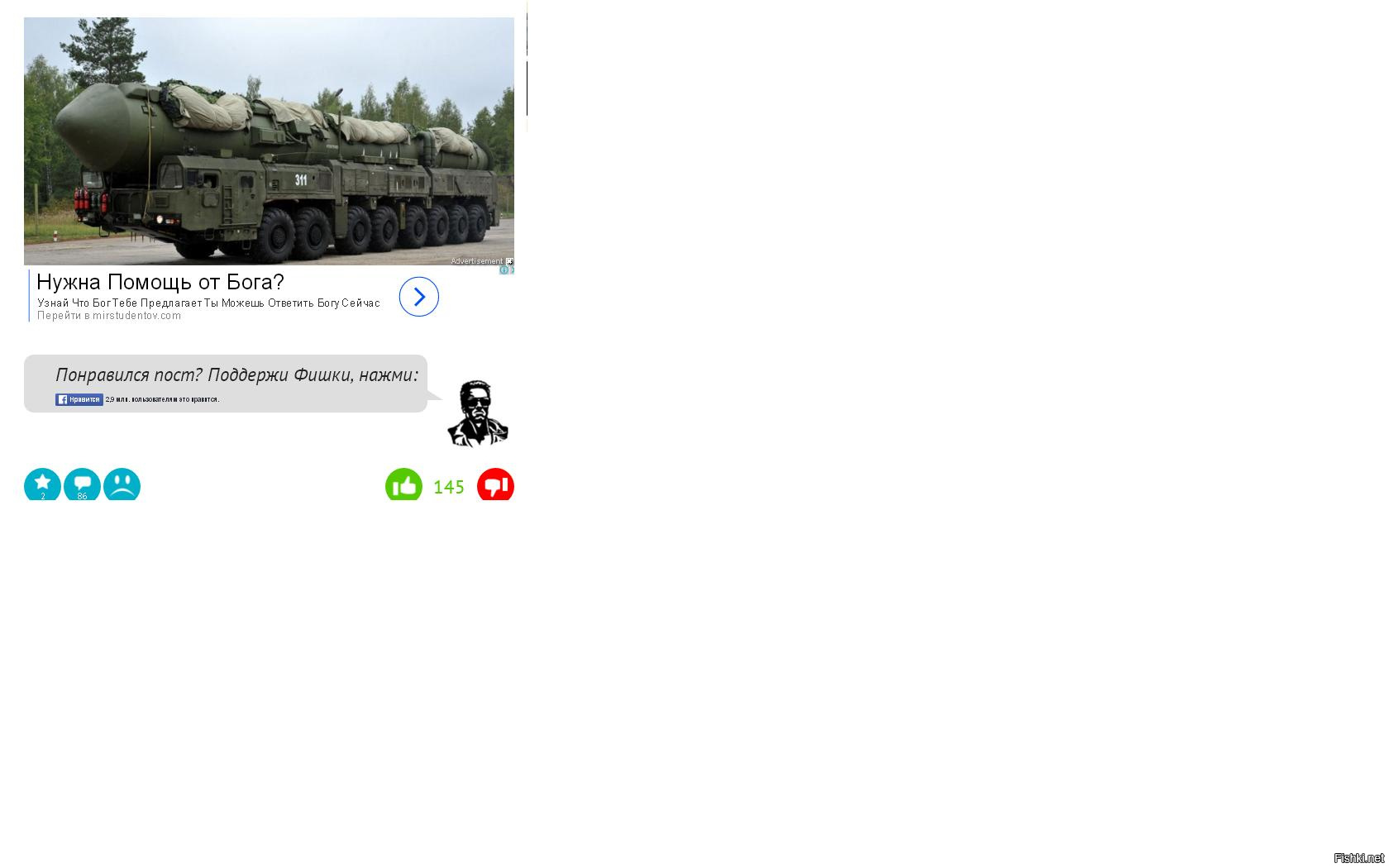1389x868 pixels.
Task: Open comments via speech bubble icon
Action: tap(82, 485)
